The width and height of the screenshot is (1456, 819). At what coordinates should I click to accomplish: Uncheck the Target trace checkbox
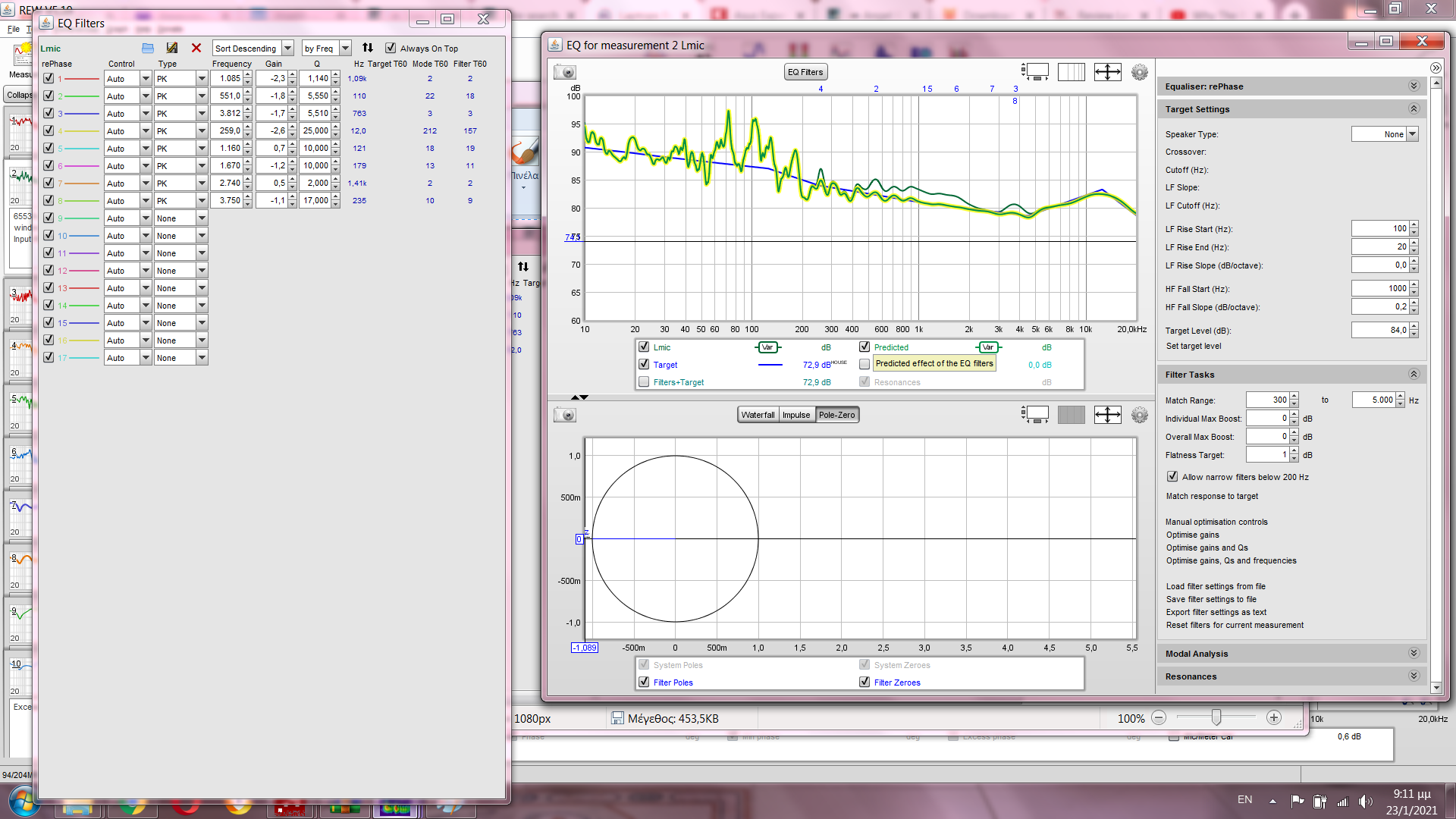pos(644,365)
